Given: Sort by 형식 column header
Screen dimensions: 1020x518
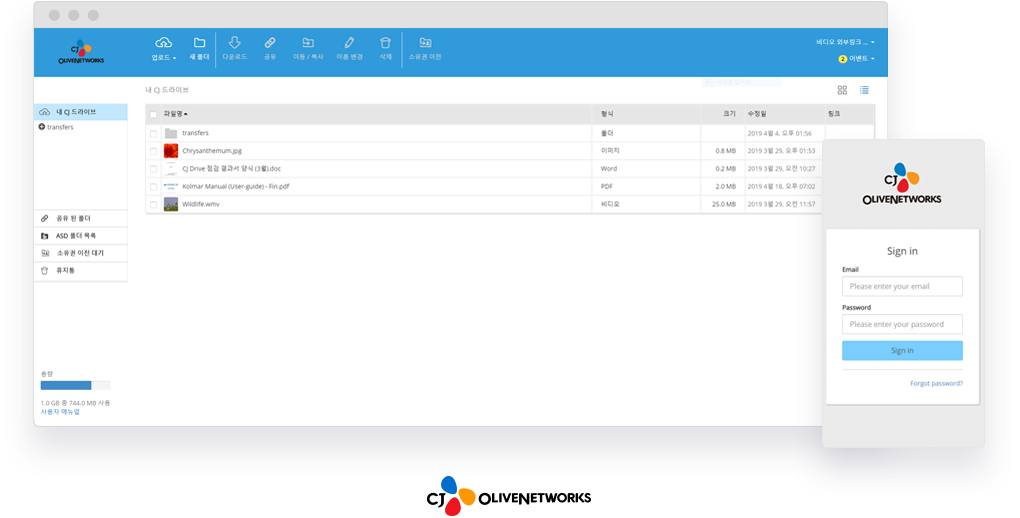Looking at the screenshot, I should 607,114.
